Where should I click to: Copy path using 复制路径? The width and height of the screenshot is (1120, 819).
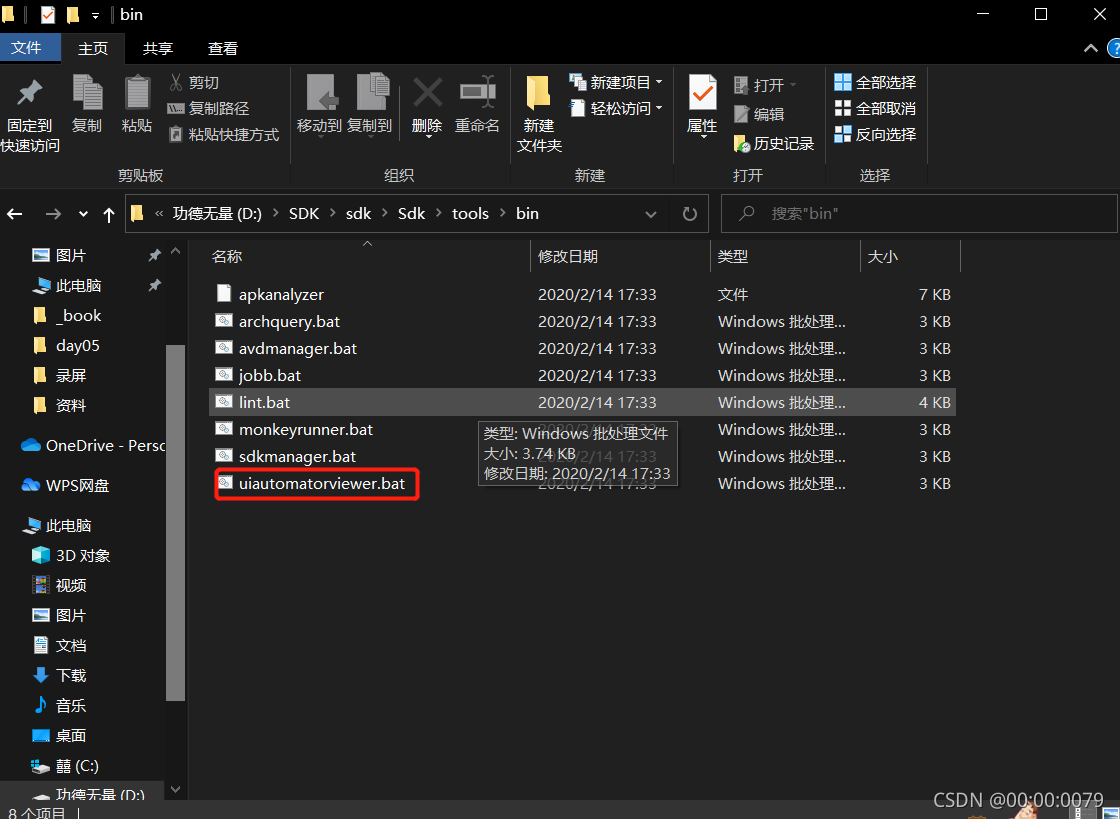click(208, 109)
